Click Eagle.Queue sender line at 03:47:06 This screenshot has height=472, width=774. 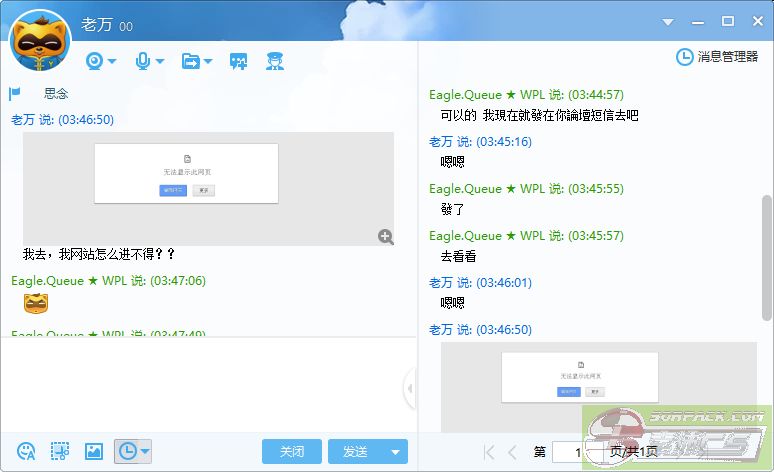(109, 280)
